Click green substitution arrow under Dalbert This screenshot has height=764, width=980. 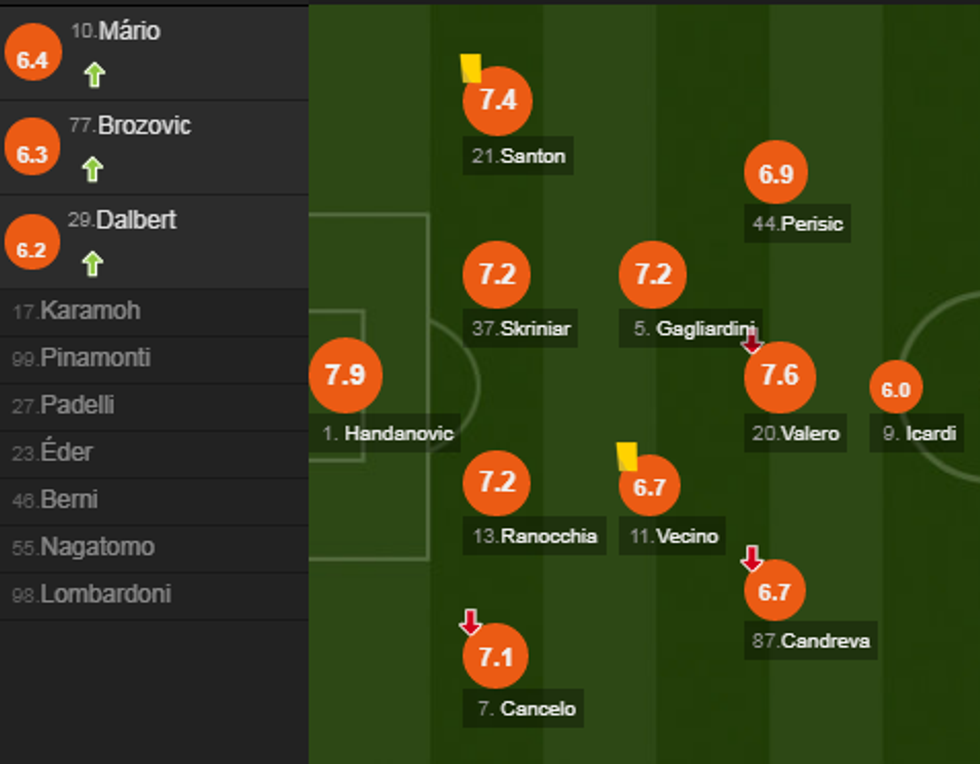[x=93, y=263]
